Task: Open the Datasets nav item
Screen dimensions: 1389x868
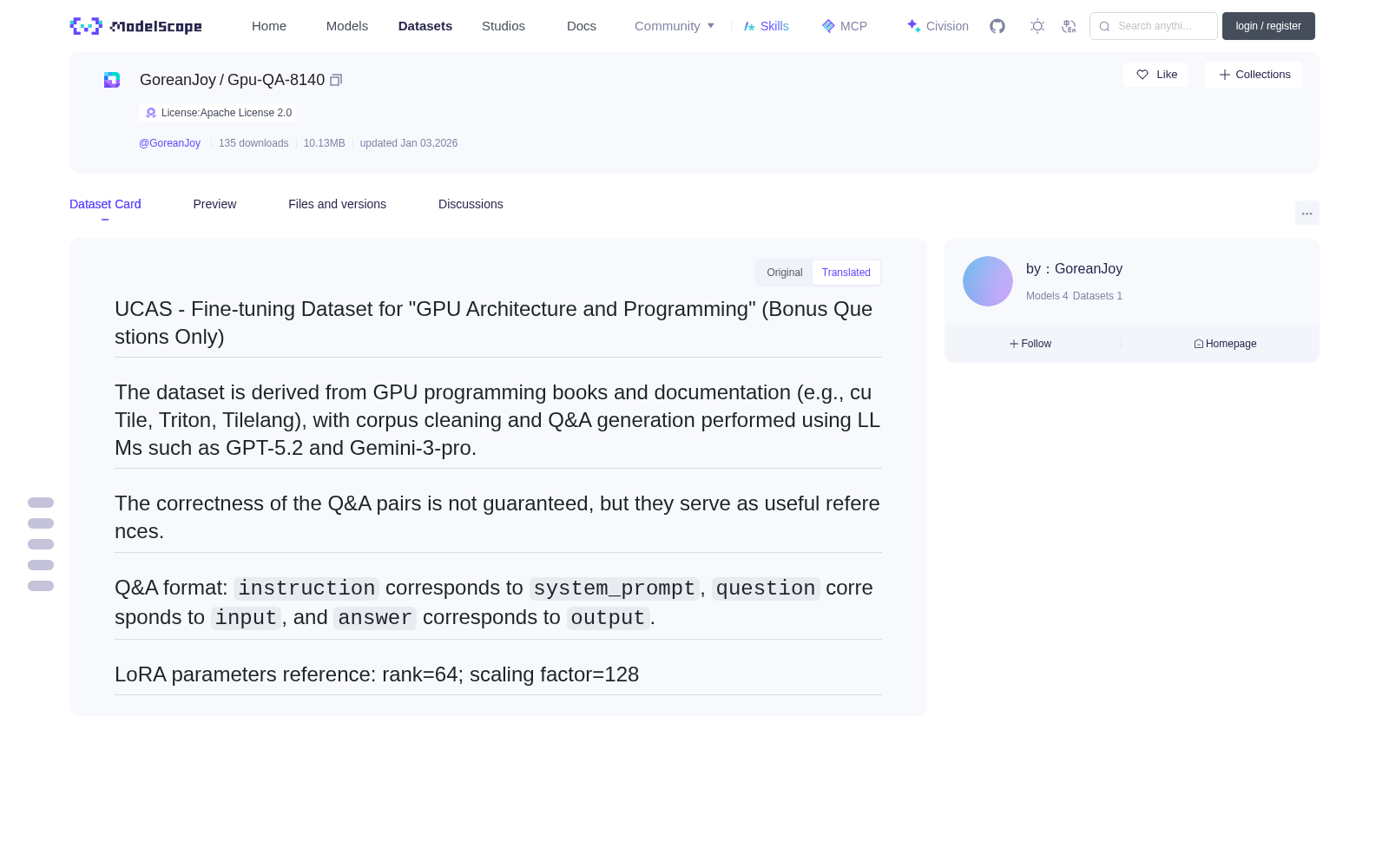Action: [425, 26]
